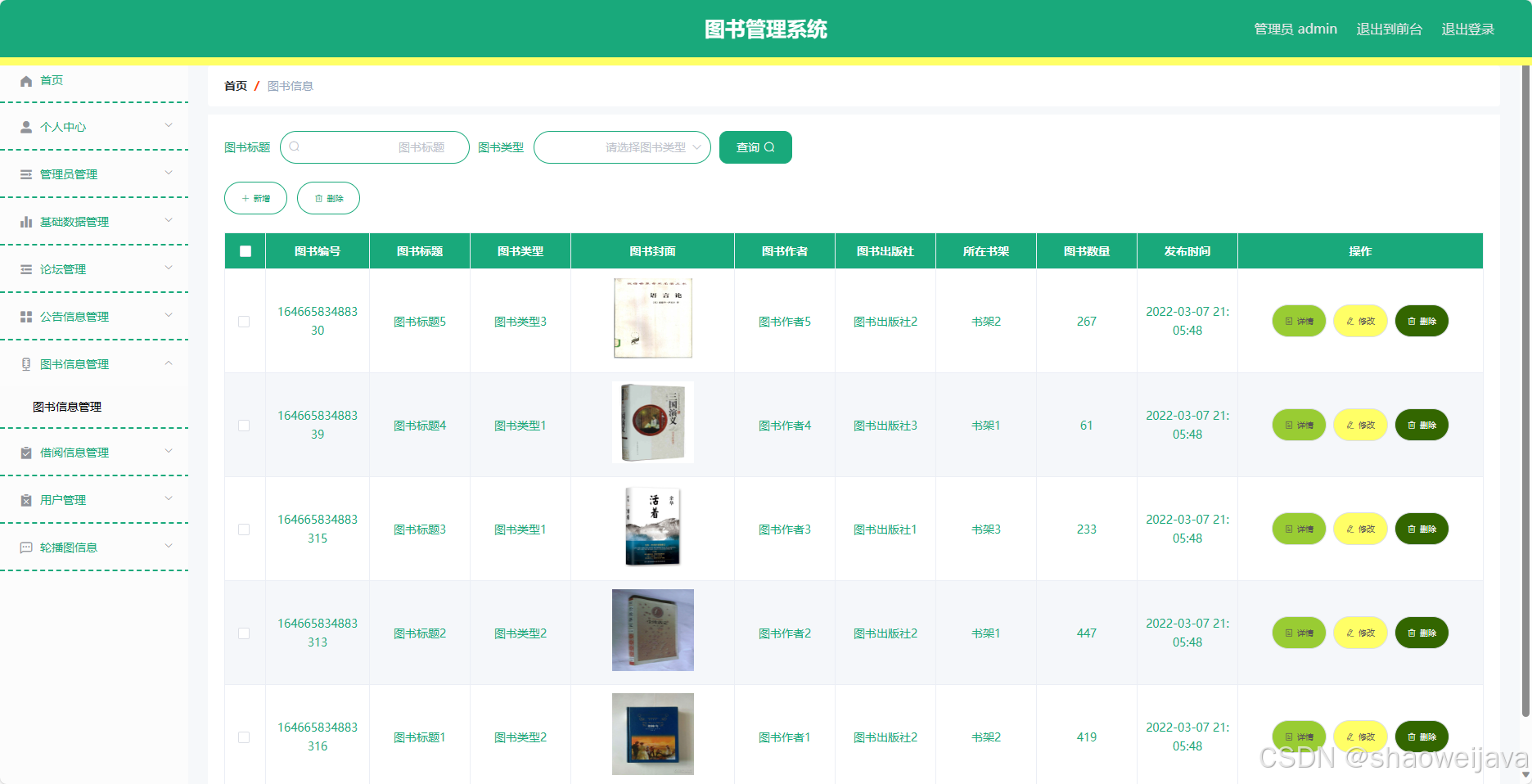The image size is (1532, 784).
Task: Collapse 图书信息管理 chevron
Action: [169, 363]
